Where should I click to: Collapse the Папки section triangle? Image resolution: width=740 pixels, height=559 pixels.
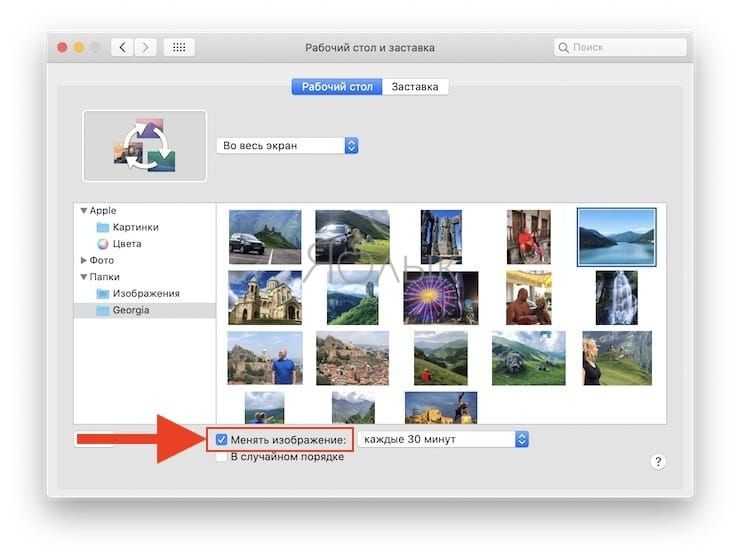pyautogui.click(x=84, y=277)
